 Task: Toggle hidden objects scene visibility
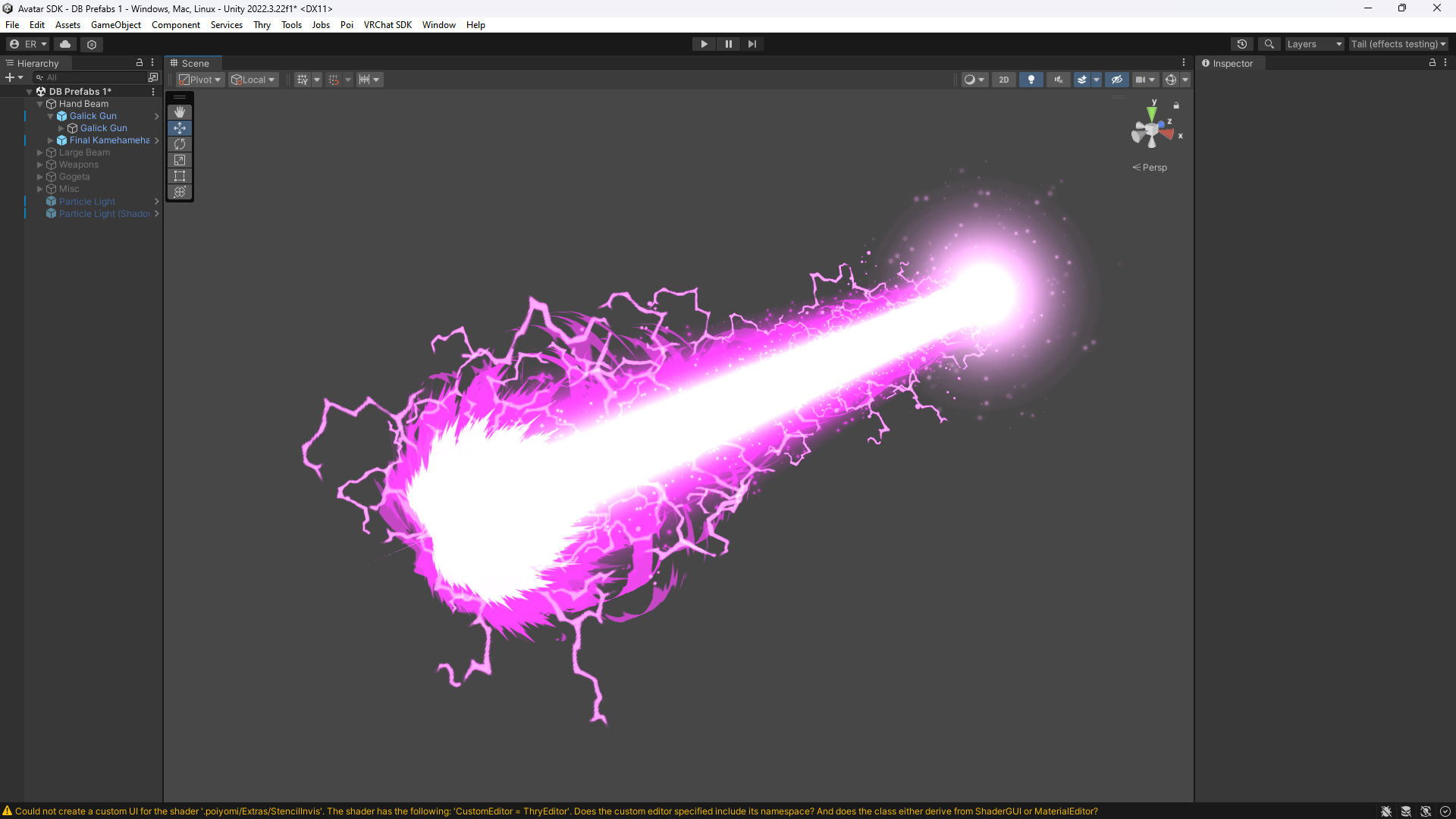[x=1116, y=80]
